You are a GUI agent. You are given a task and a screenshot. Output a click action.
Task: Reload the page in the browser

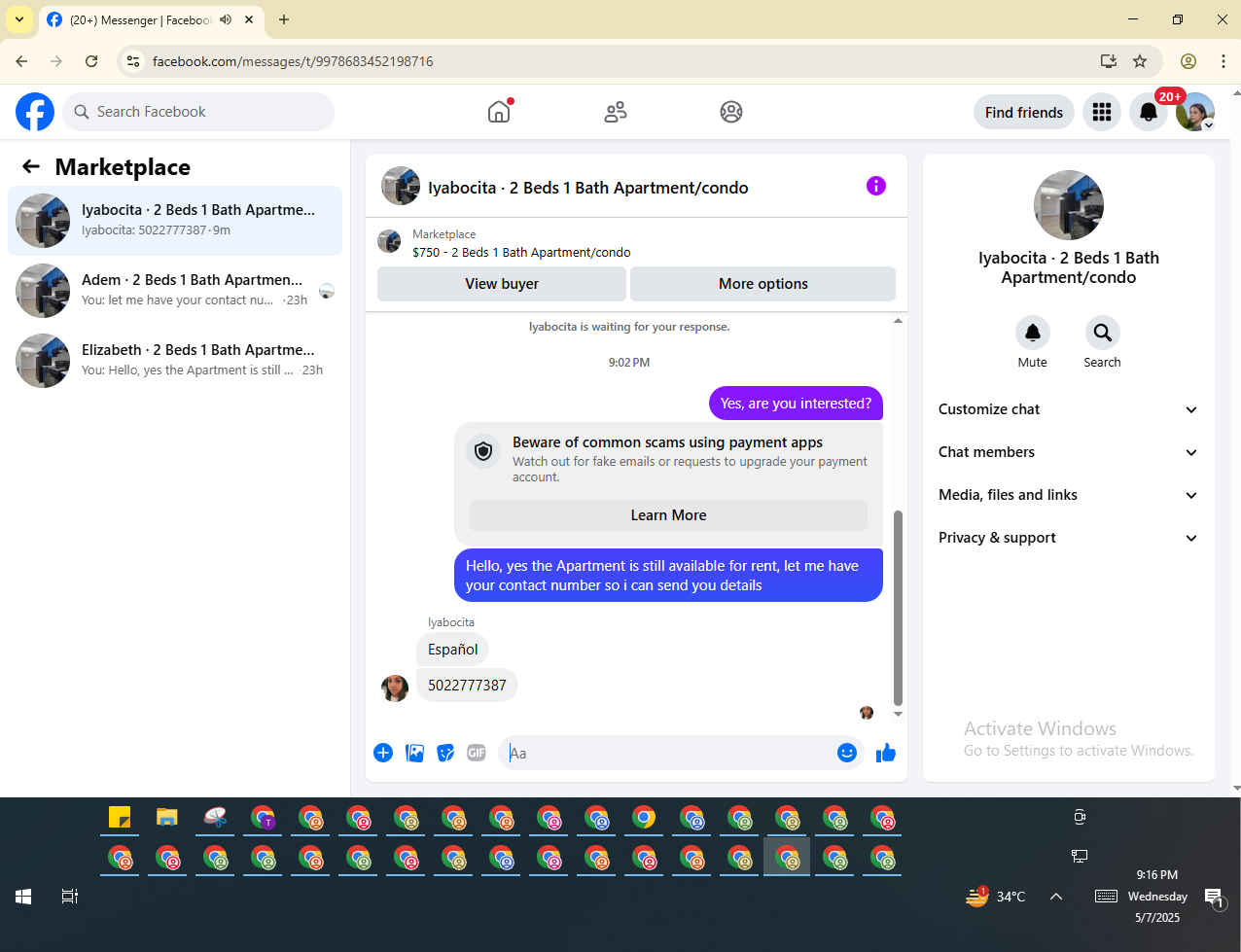point(91,61)
